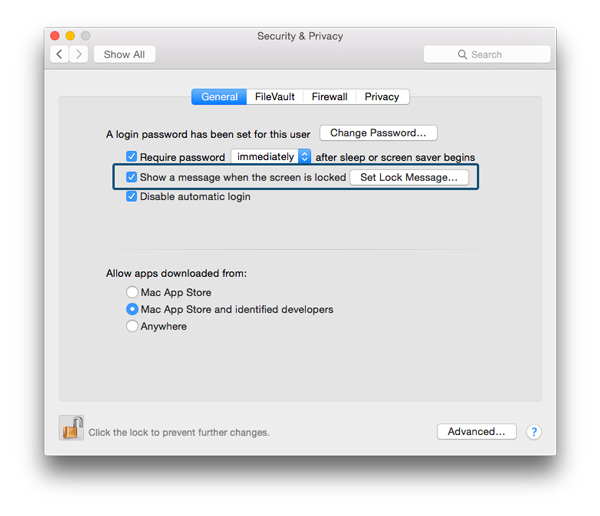Go forward with the right chevron button

coord(79,54)
